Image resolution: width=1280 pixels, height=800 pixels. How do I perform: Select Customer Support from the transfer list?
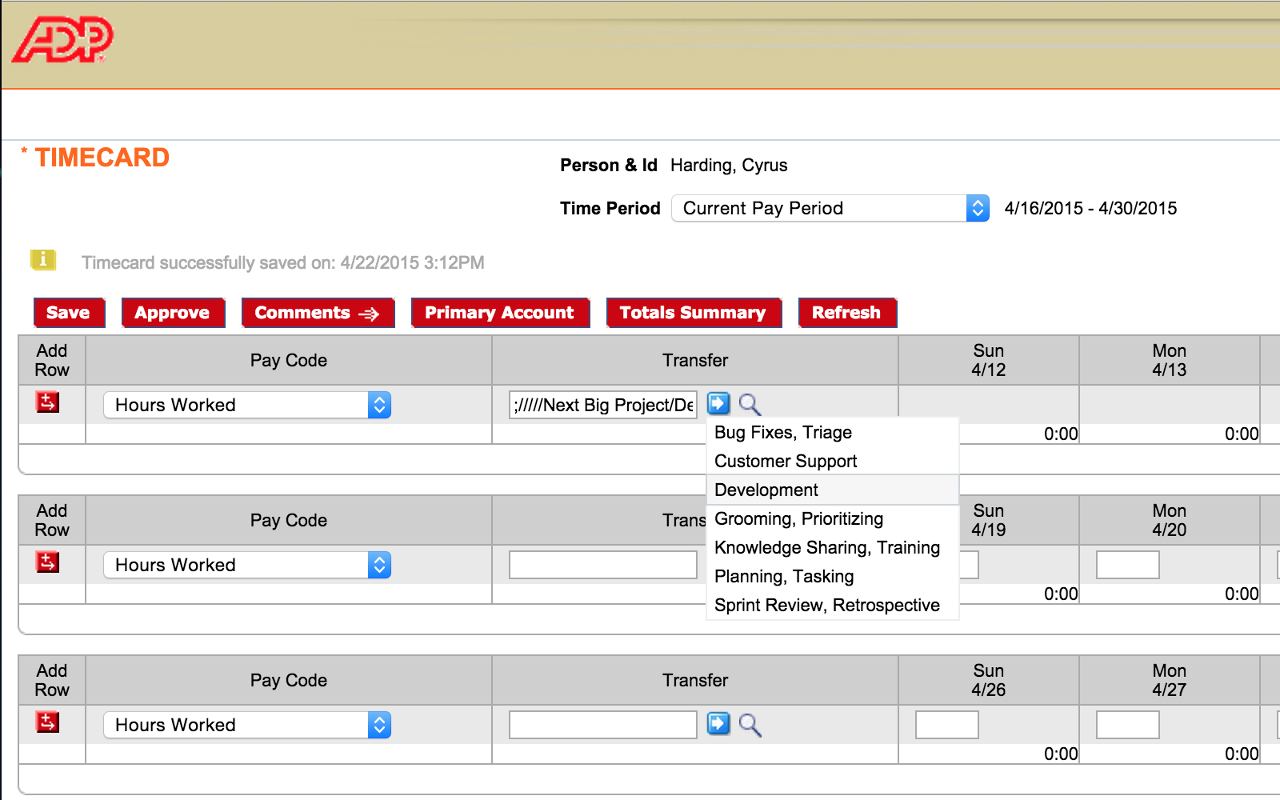point(785,461)
